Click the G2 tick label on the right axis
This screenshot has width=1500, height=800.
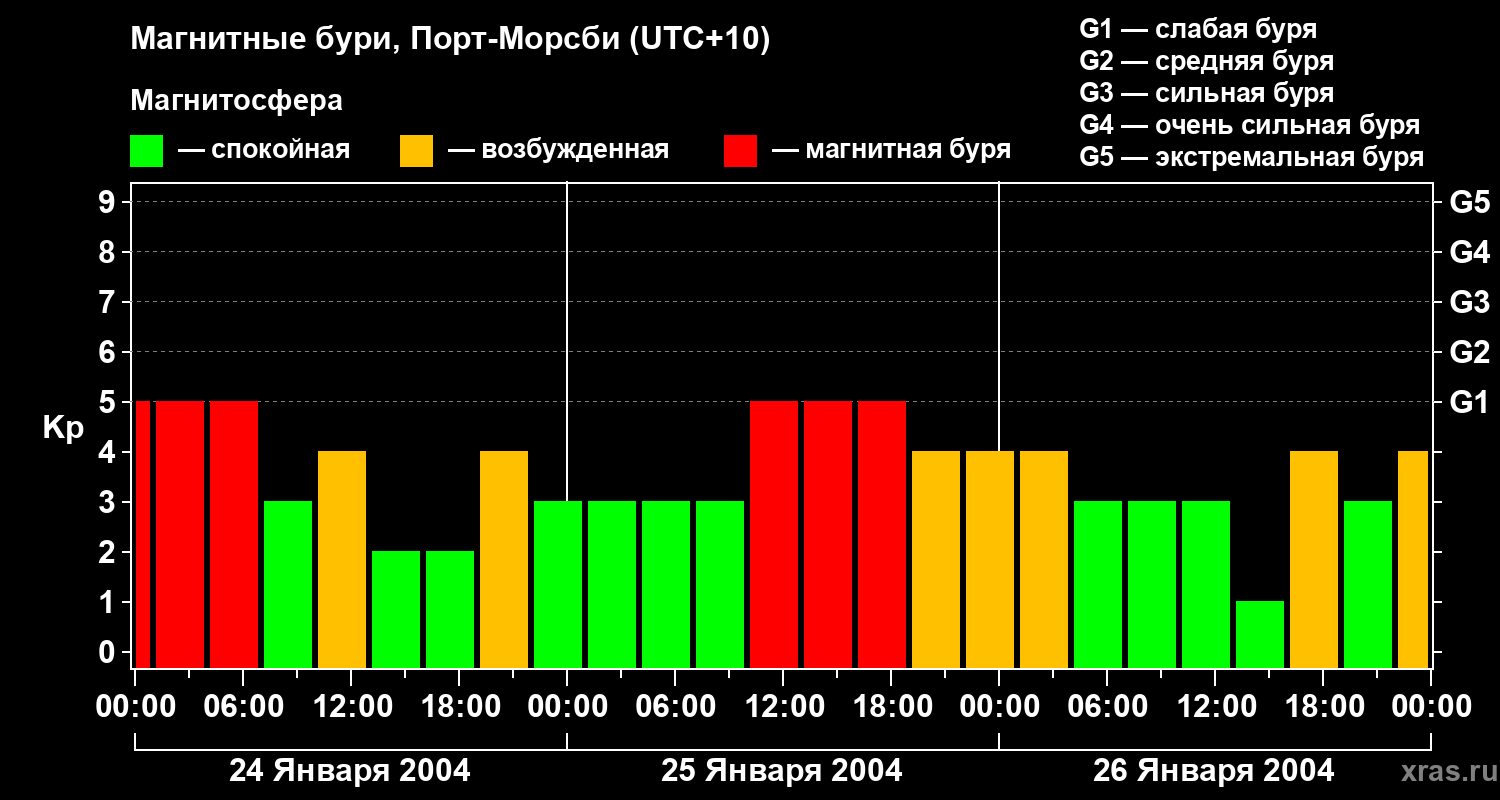click(1469, 352)
